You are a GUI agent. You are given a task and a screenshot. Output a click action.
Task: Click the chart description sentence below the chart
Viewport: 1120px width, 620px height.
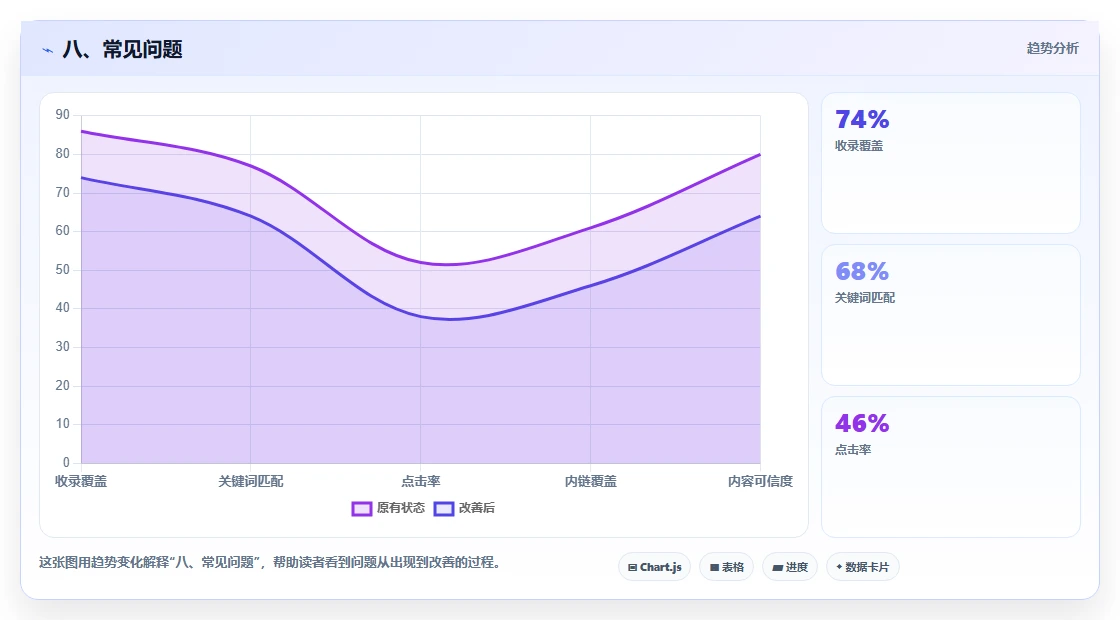[271, 563]
